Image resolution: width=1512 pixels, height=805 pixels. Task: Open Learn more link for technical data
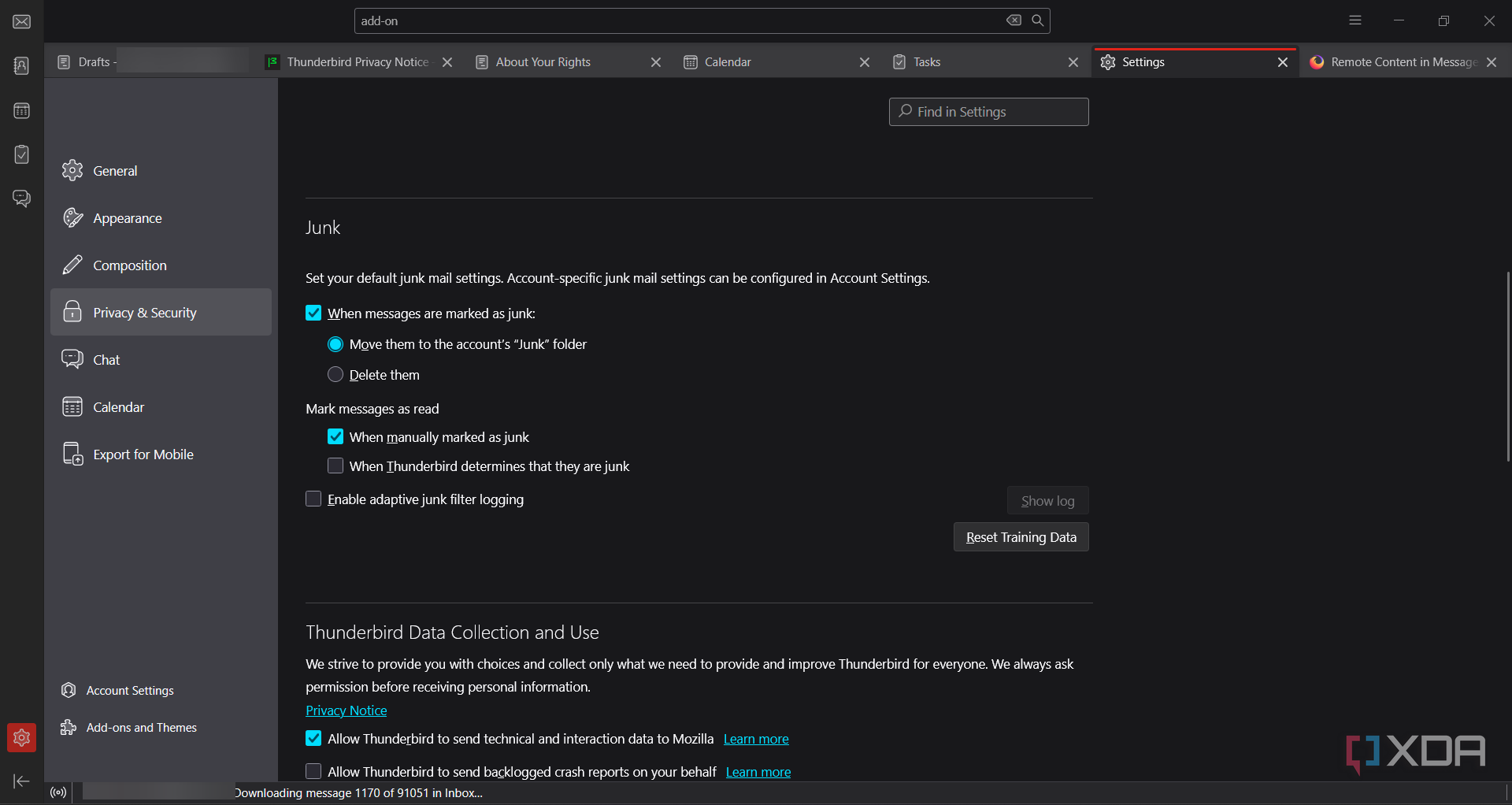tap(756, 739)
